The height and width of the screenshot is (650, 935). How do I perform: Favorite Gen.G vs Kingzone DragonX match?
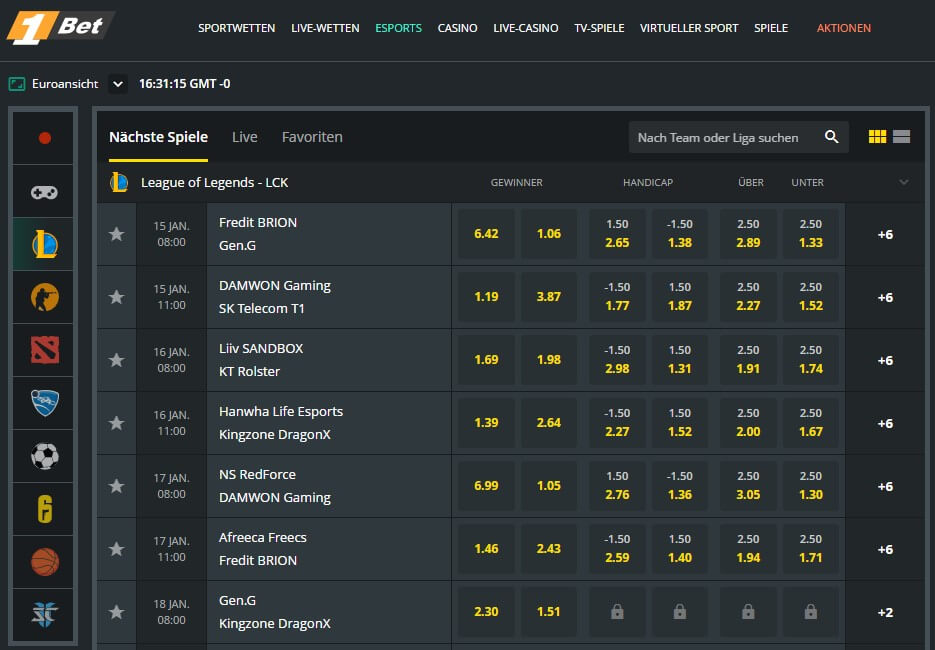click(116, 612)
